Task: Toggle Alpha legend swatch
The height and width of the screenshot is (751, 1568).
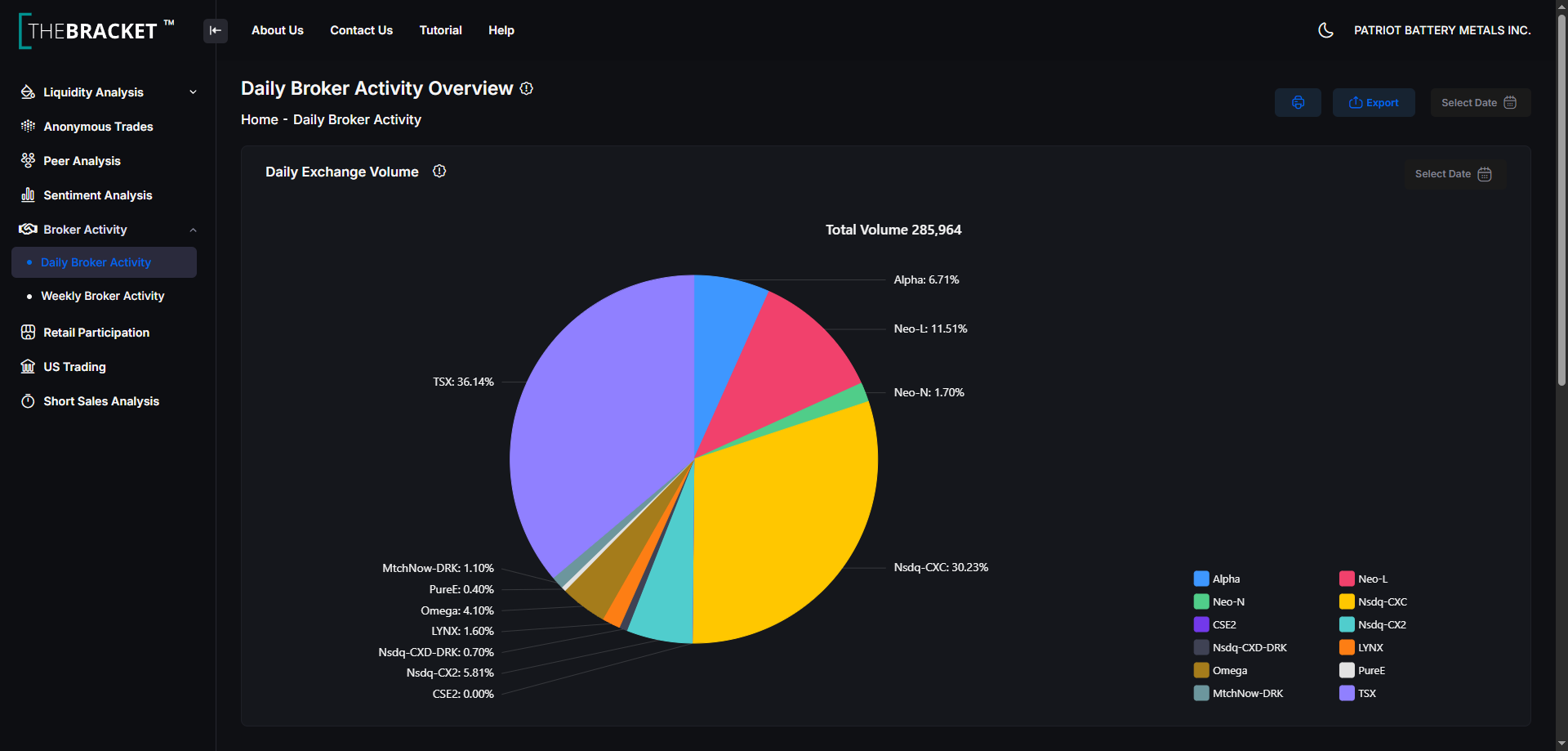Action: click(1201, 579)
